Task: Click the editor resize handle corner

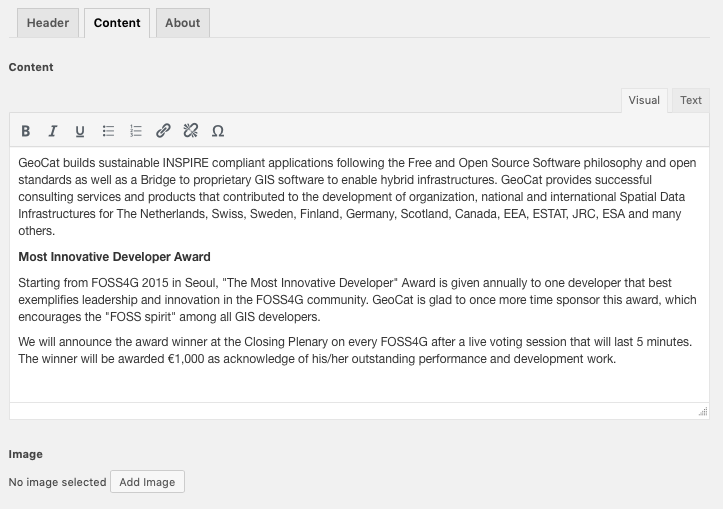Action: pyautogui.click(x=703, y=411)
